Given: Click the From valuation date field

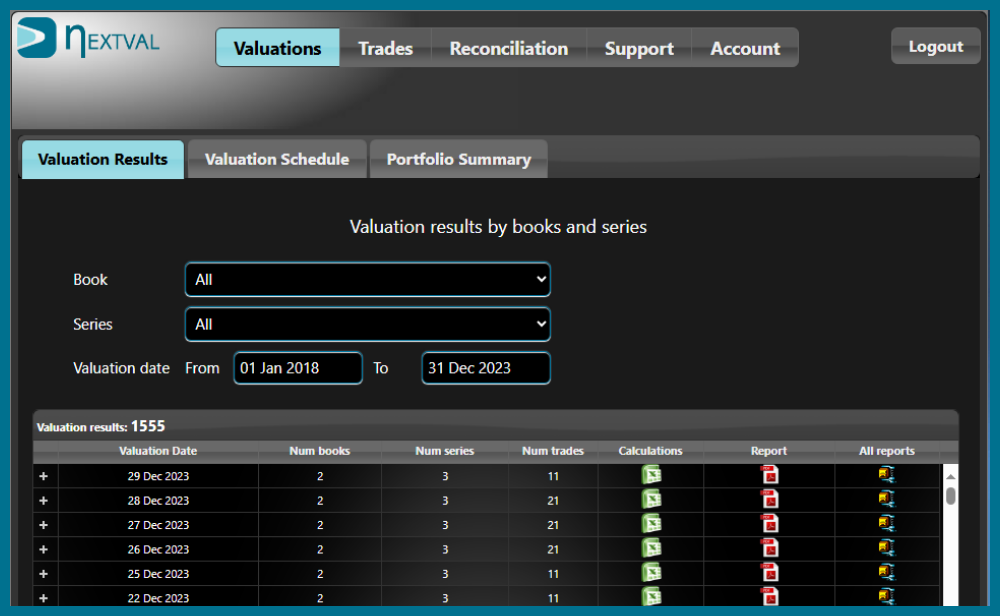Looking at the screenshot, I should coord(298,368).
